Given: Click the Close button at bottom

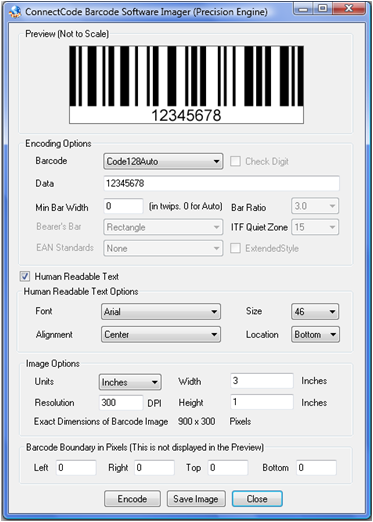Looking at the screenshot, I should 257,499.
